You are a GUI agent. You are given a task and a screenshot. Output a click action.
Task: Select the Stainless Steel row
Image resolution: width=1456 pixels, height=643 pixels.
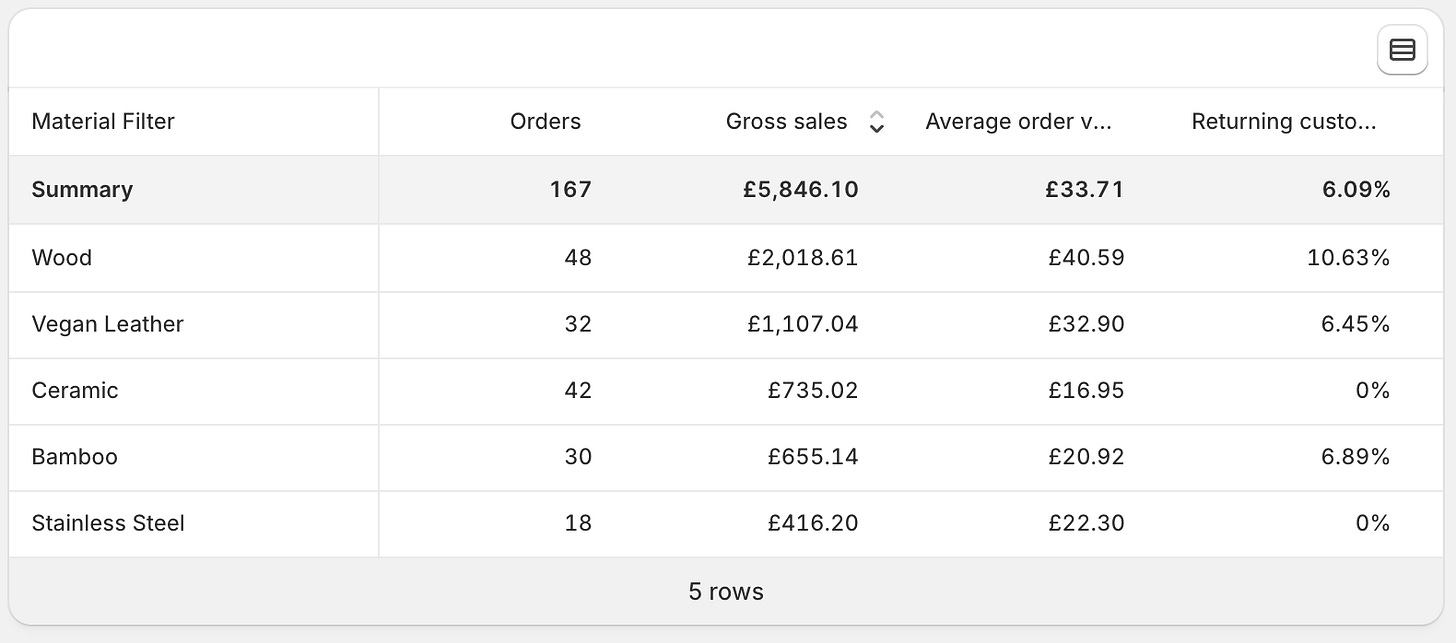108,523
